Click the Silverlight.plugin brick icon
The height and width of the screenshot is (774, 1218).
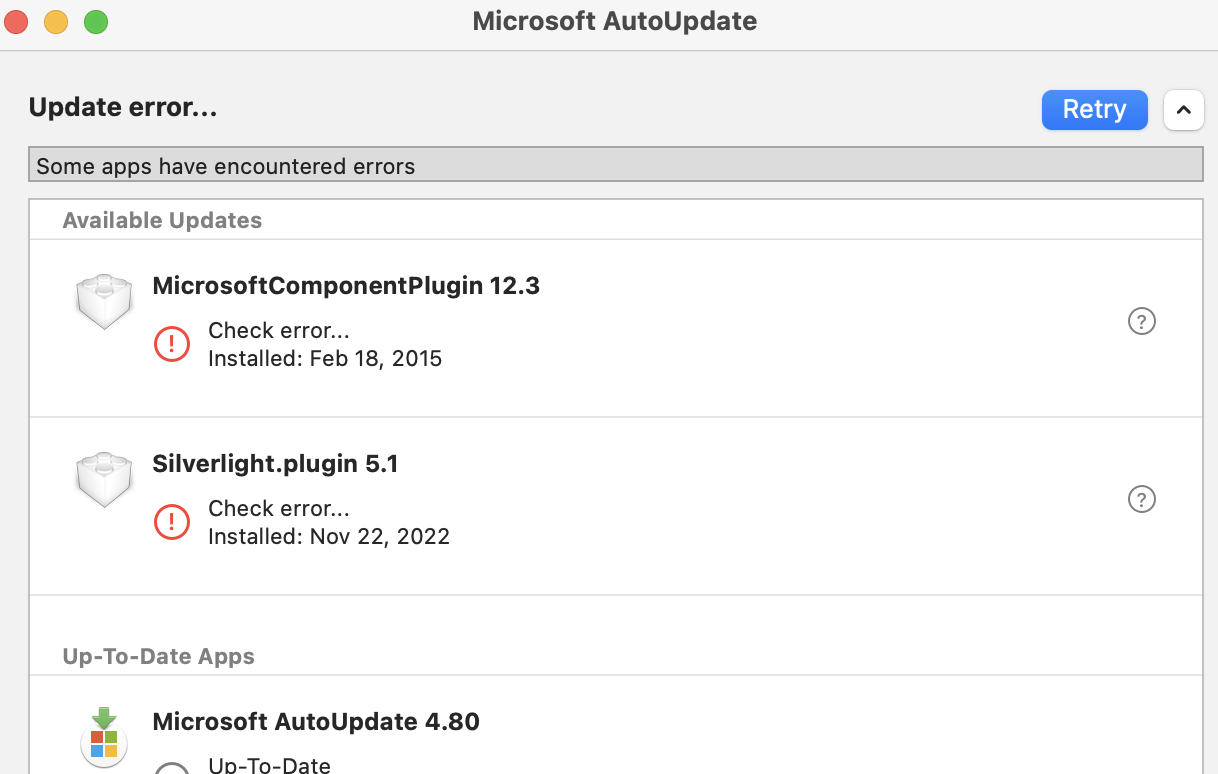[x=104, y=478]
